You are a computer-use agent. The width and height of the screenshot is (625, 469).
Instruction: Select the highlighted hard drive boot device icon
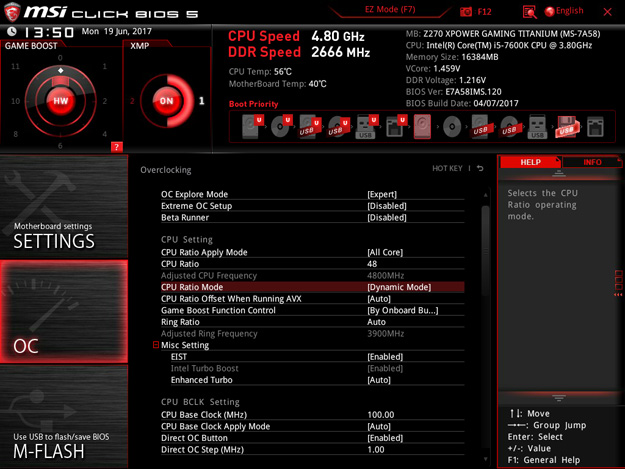pos(423,127)
